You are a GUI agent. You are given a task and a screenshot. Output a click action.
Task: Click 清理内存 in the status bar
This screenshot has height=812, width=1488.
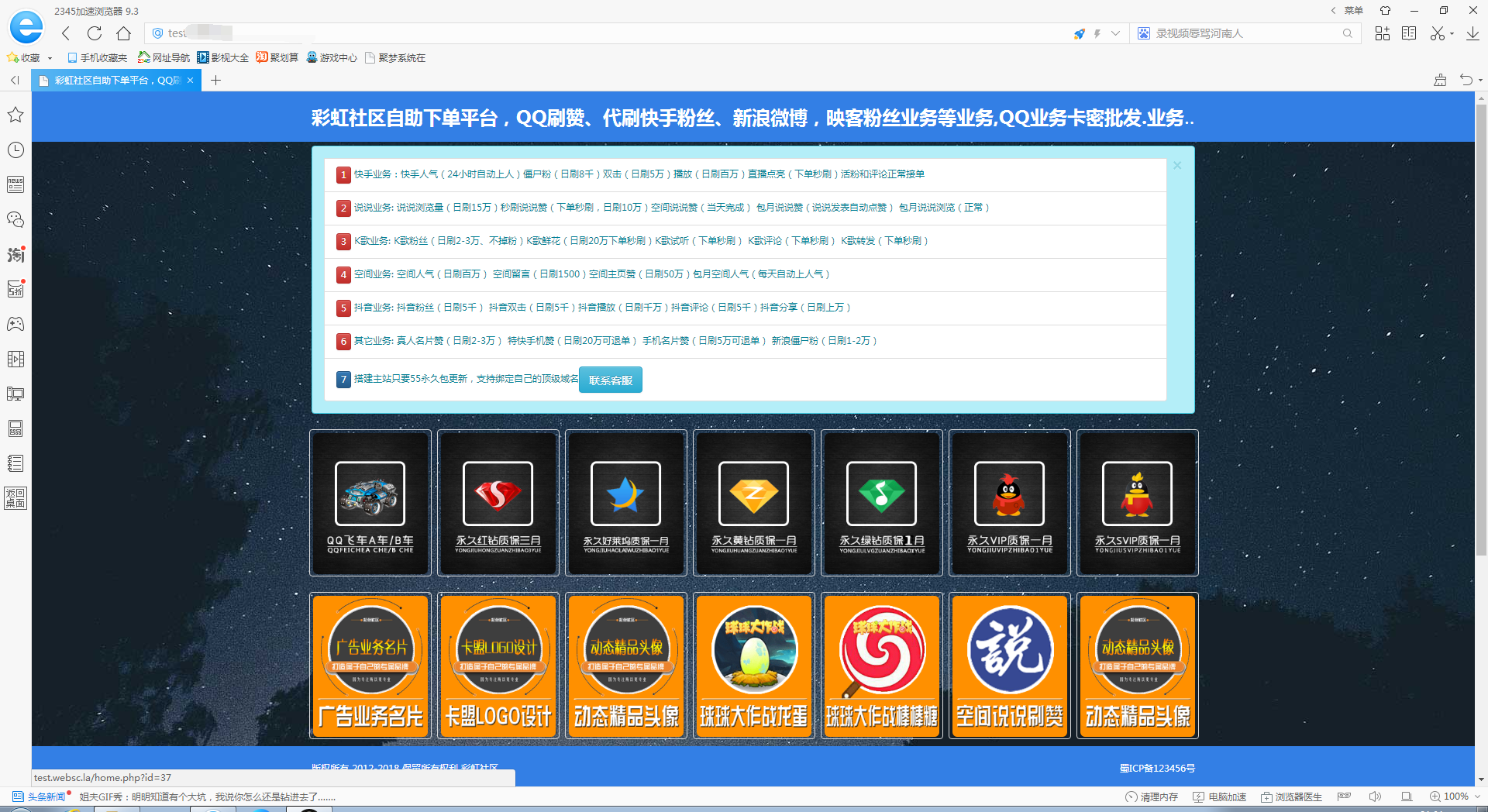point(1152,797)
